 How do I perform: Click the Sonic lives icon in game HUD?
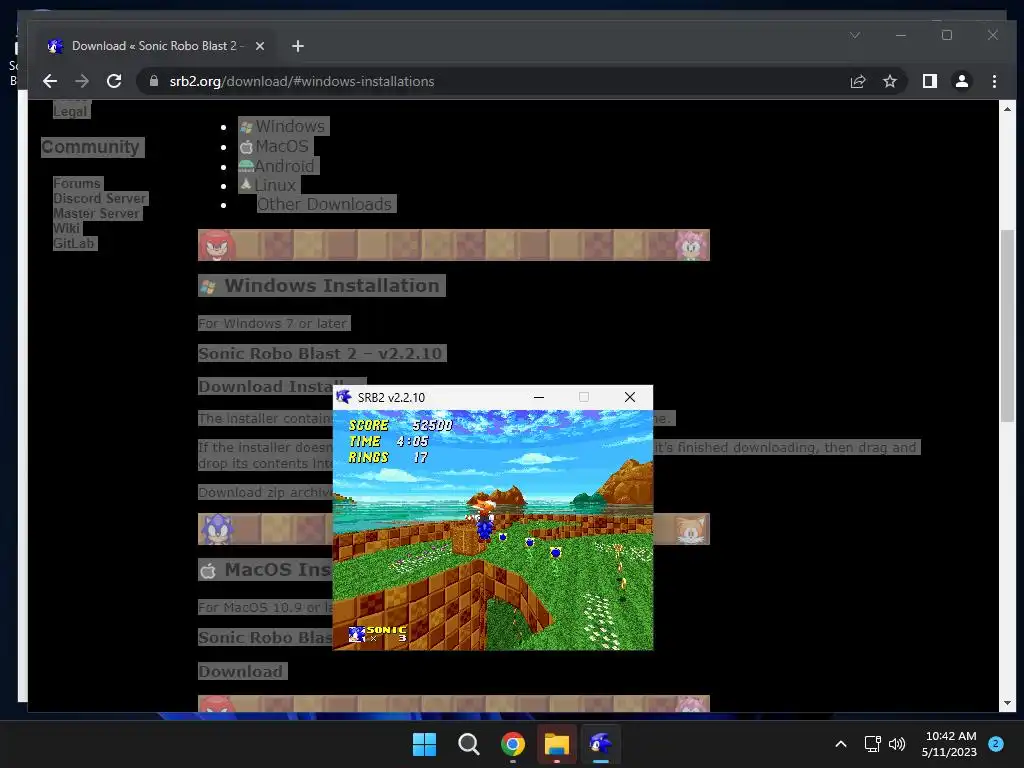tap(357, 634)
